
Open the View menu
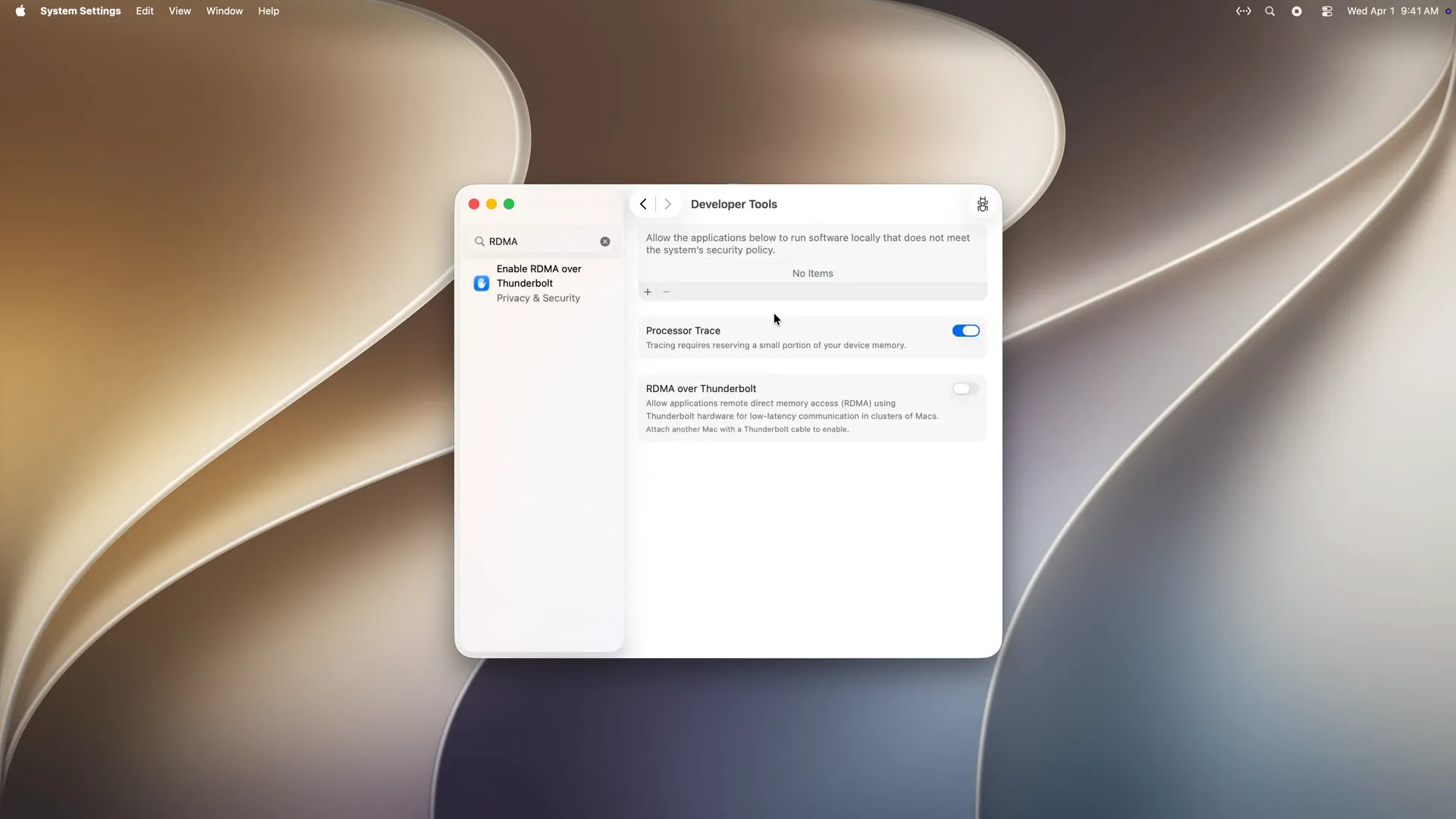[180, 11]
